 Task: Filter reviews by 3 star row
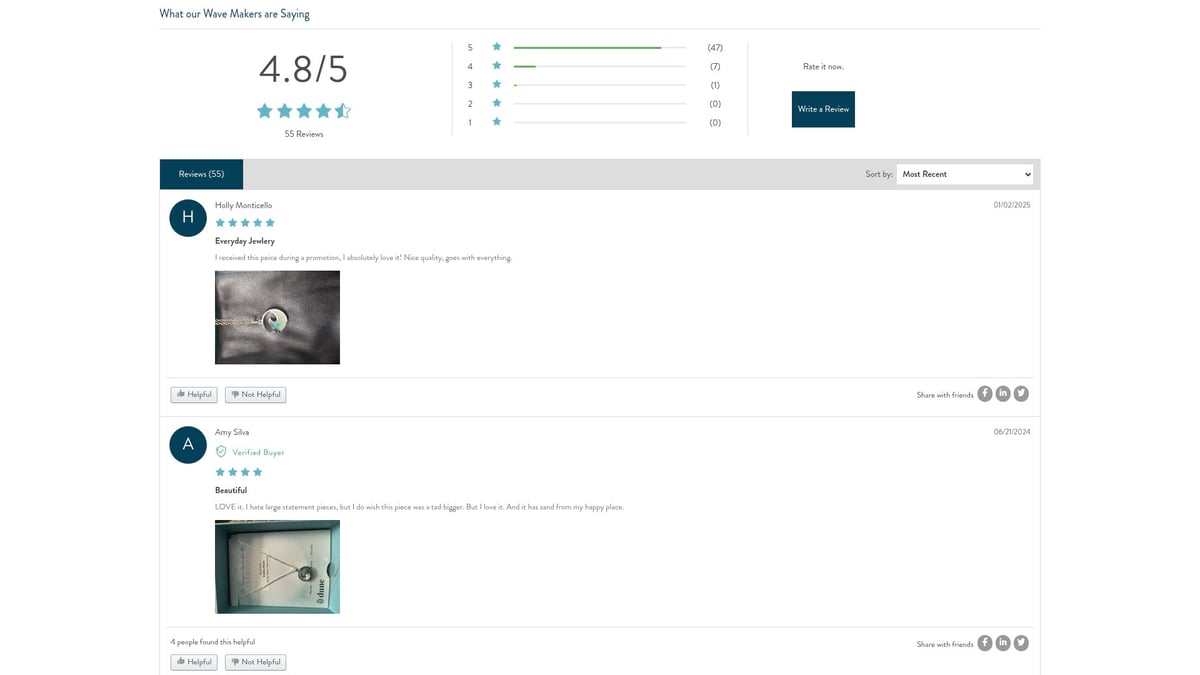click(598, 86)
